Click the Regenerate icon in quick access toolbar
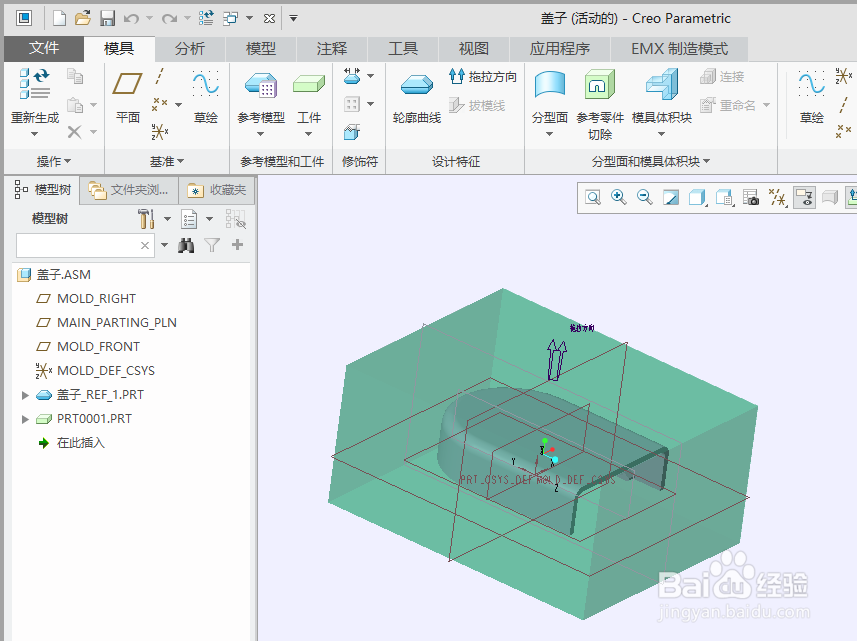Screen dimensions: 857x641 coord(206,19)
